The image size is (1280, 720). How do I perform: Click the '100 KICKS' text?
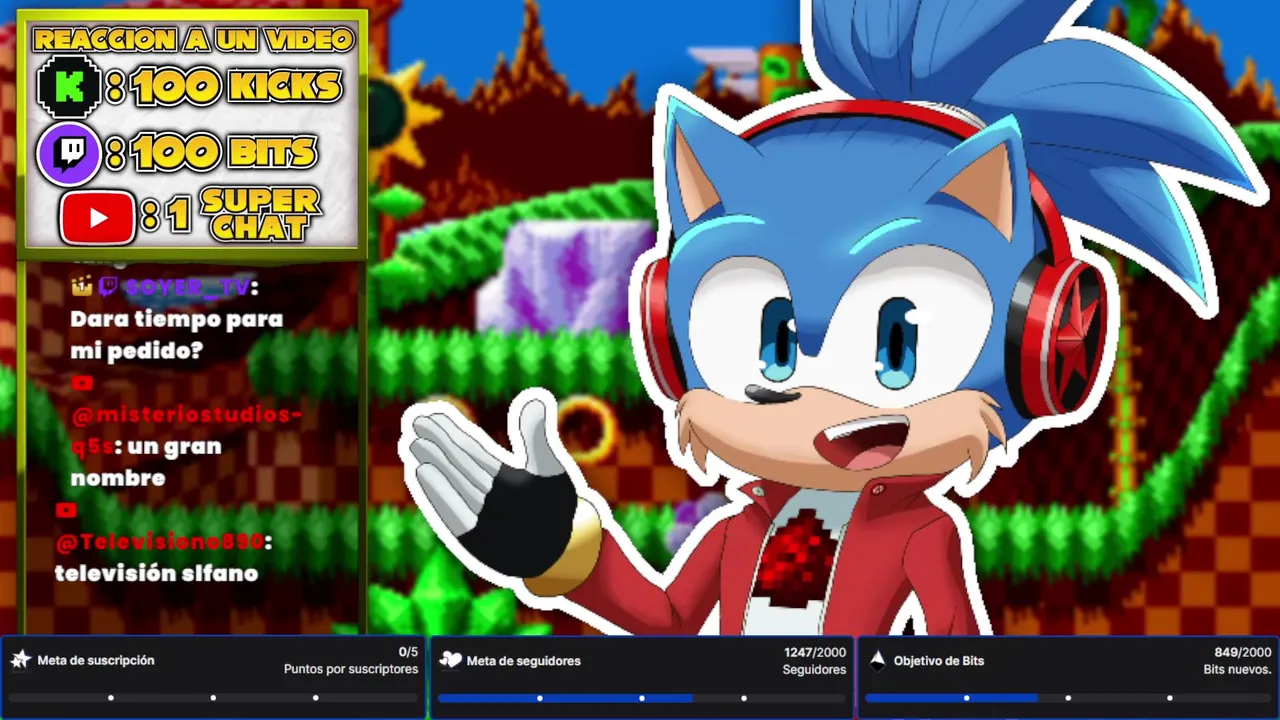point(237,88)
